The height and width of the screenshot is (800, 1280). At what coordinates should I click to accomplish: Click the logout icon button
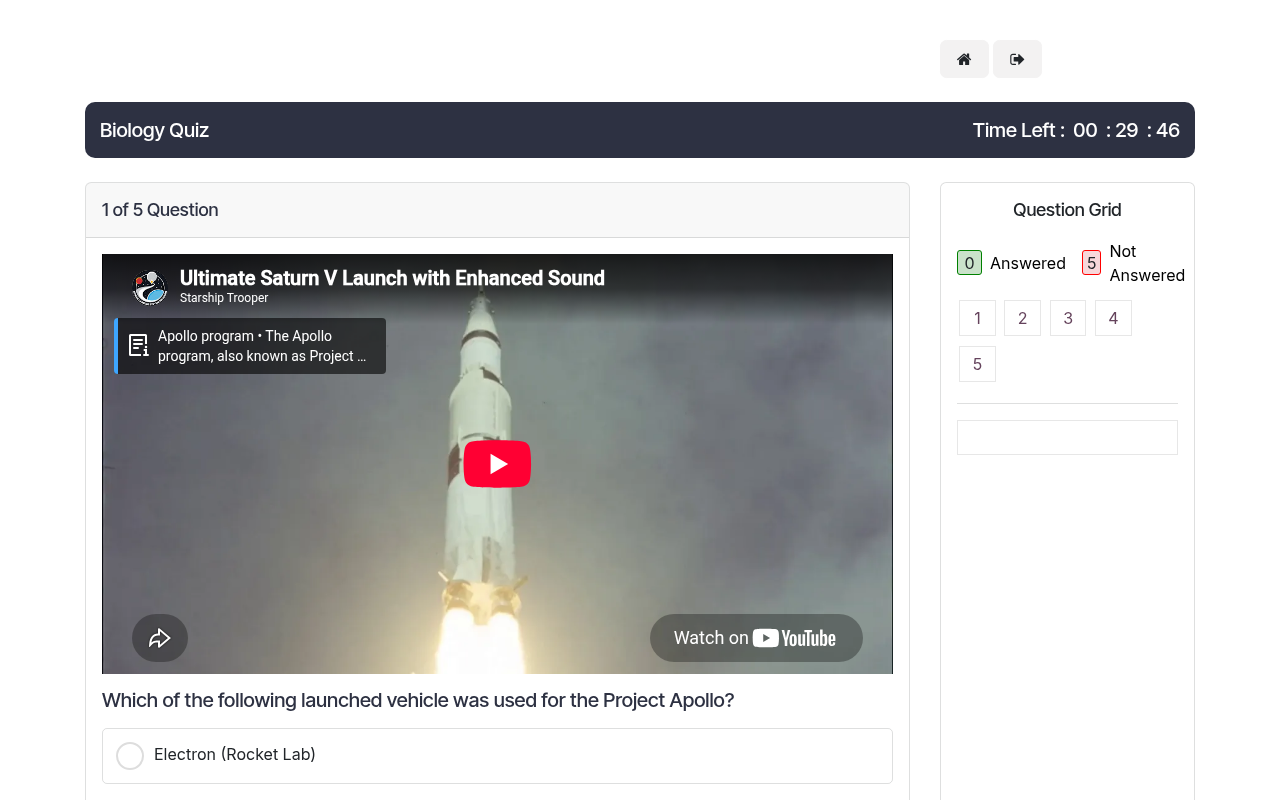click(1017, 59)
